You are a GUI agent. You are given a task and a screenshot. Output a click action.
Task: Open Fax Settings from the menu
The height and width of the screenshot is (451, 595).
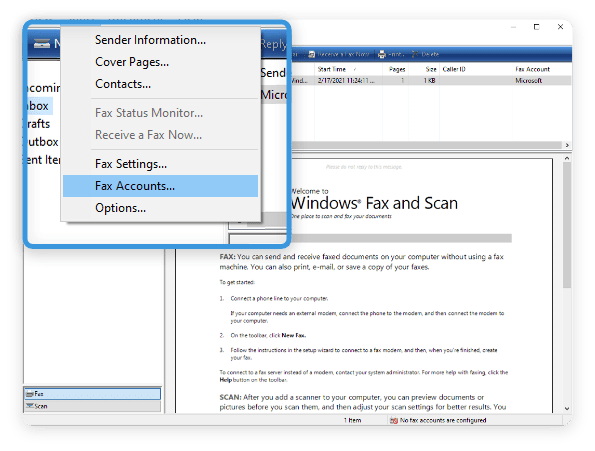pyautogui.click(x=131, y=164)
